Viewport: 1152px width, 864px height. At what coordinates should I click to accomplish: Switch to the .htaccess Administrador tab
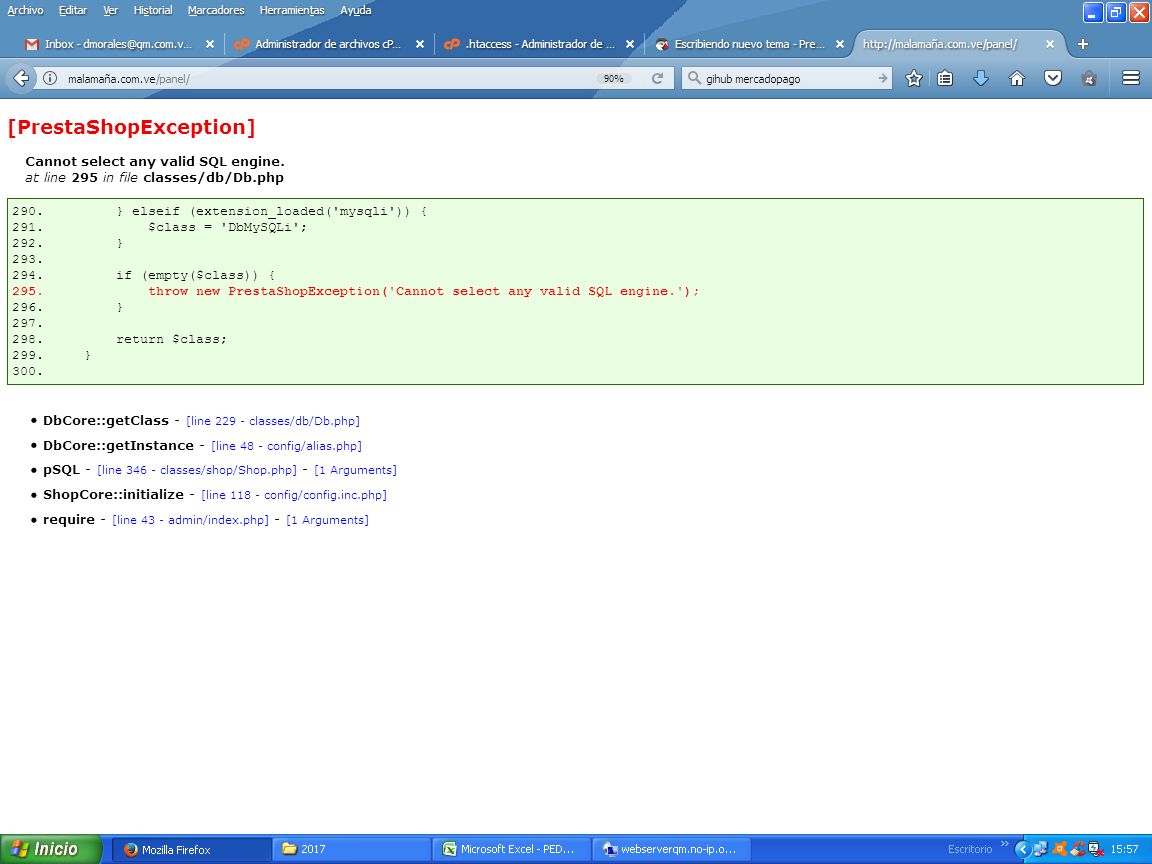click(539, 44)
